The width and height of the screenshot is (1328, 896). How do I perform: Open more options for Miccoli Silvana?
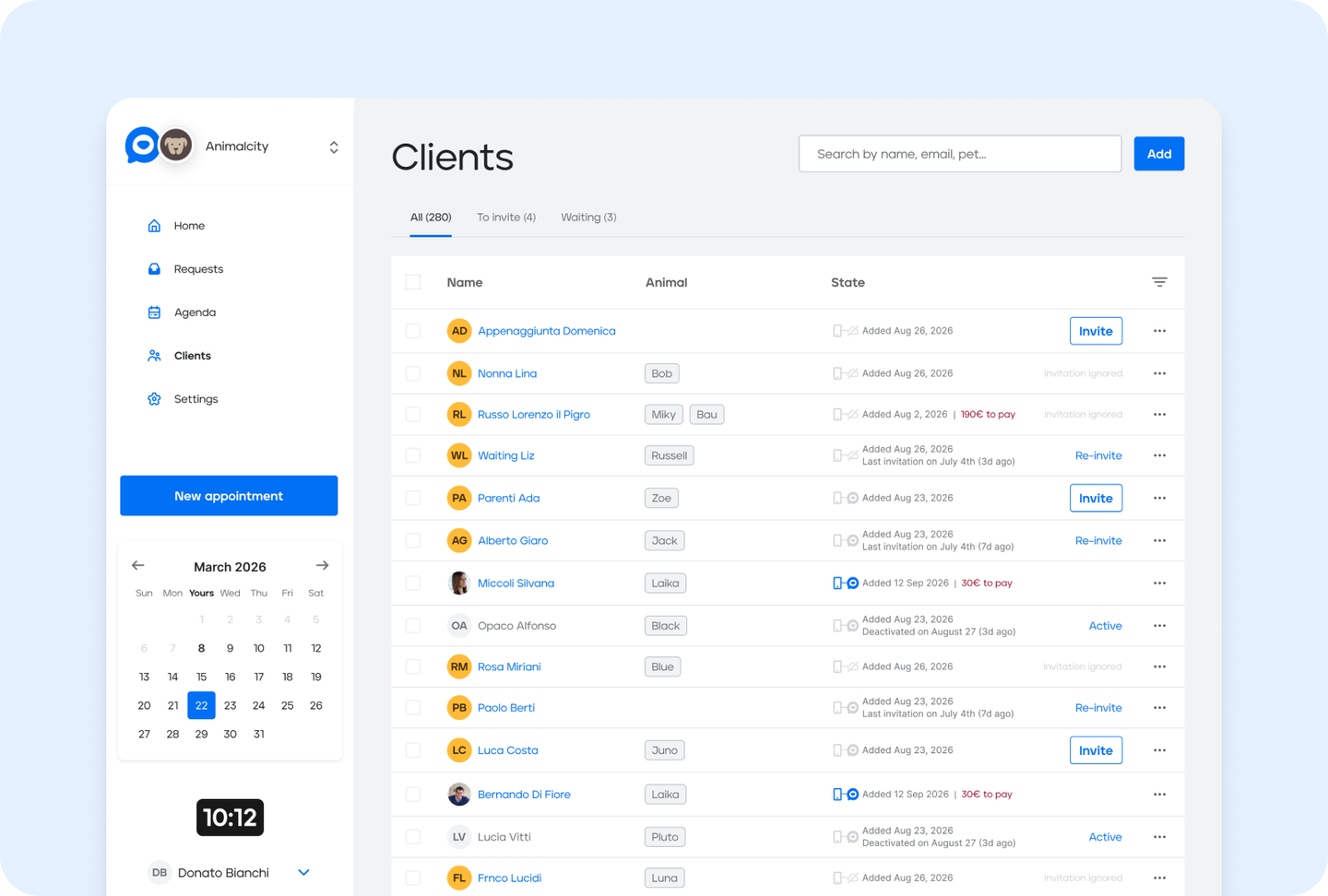1159,584
